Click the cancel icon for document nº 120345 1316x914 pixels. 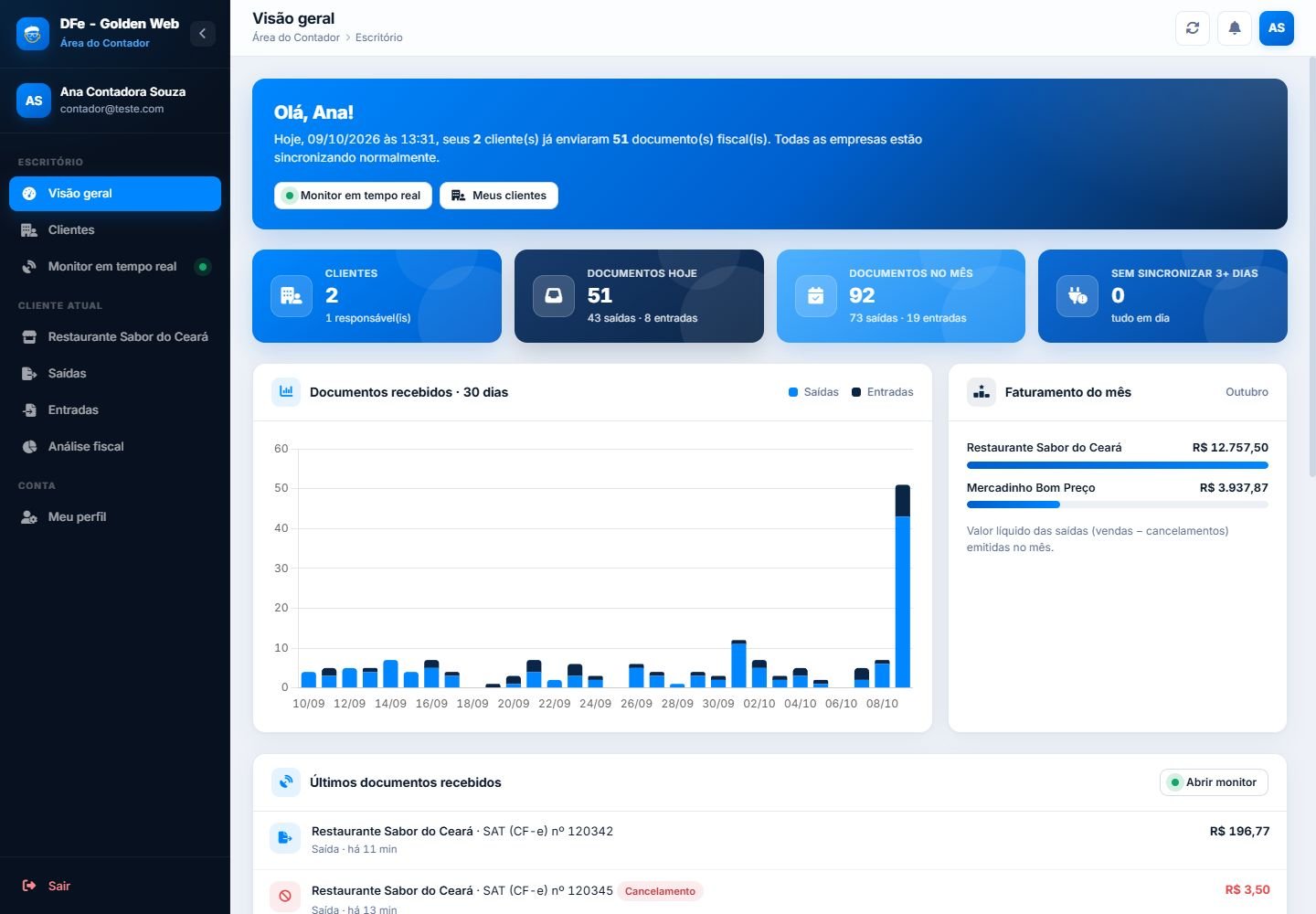pyautogui.click(x=285, y=897)
